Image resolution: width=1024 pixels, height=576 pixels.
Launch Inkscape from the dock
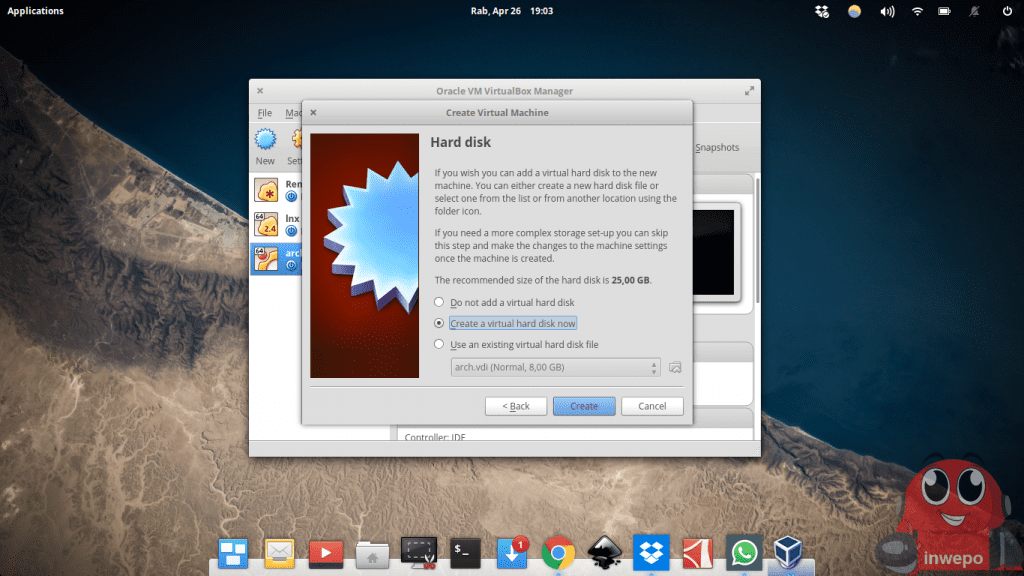pos(605,552)
